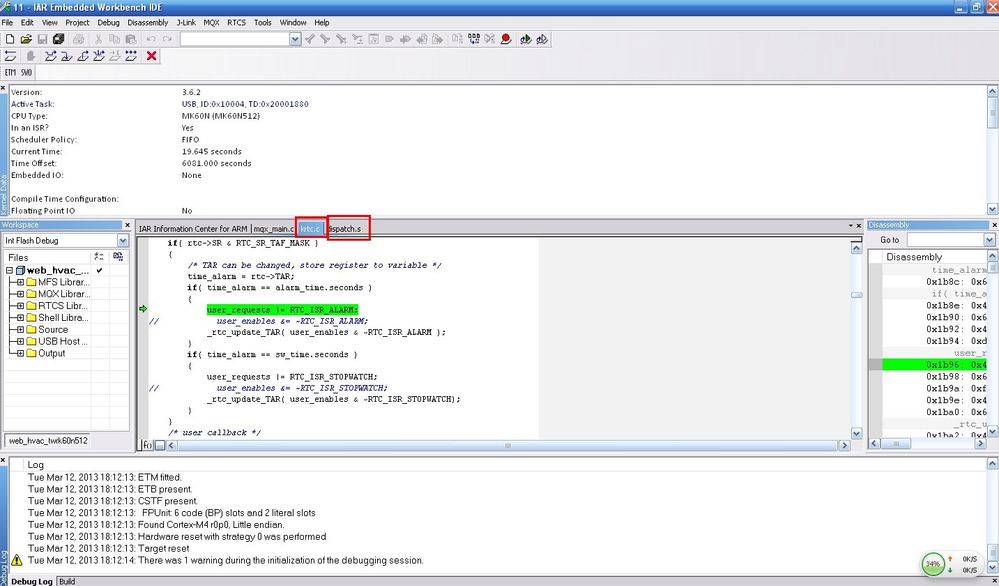Select the highlighted user_requests code line

[282, 310]
